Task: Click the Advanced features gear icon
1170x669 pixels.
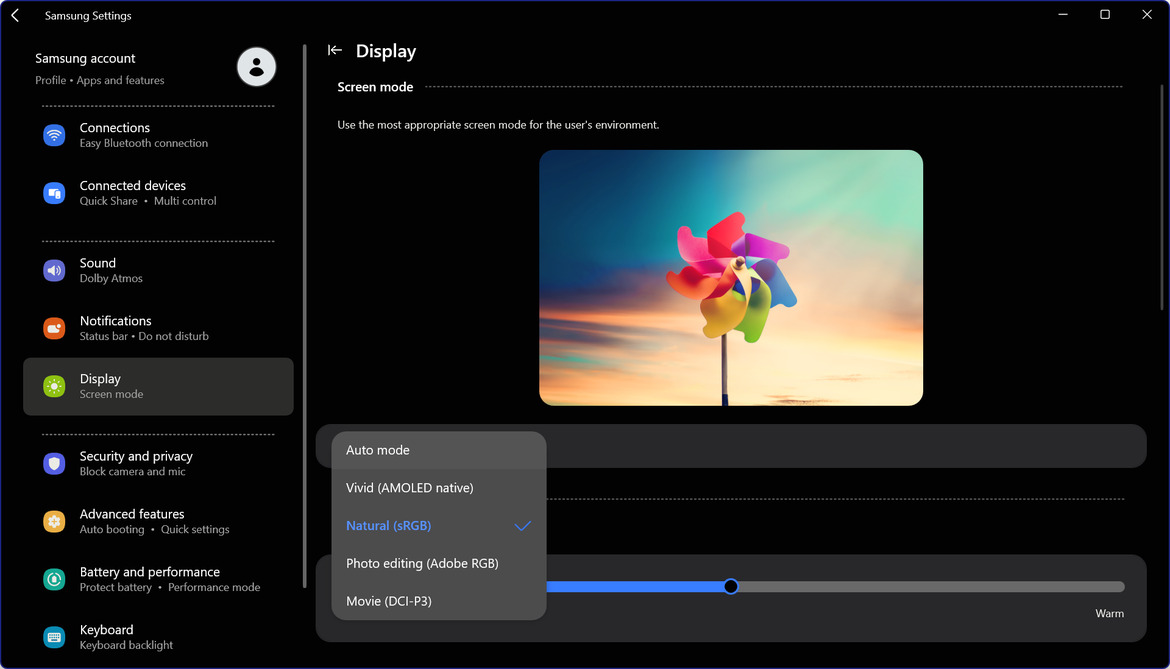Action: click(54, 521)
